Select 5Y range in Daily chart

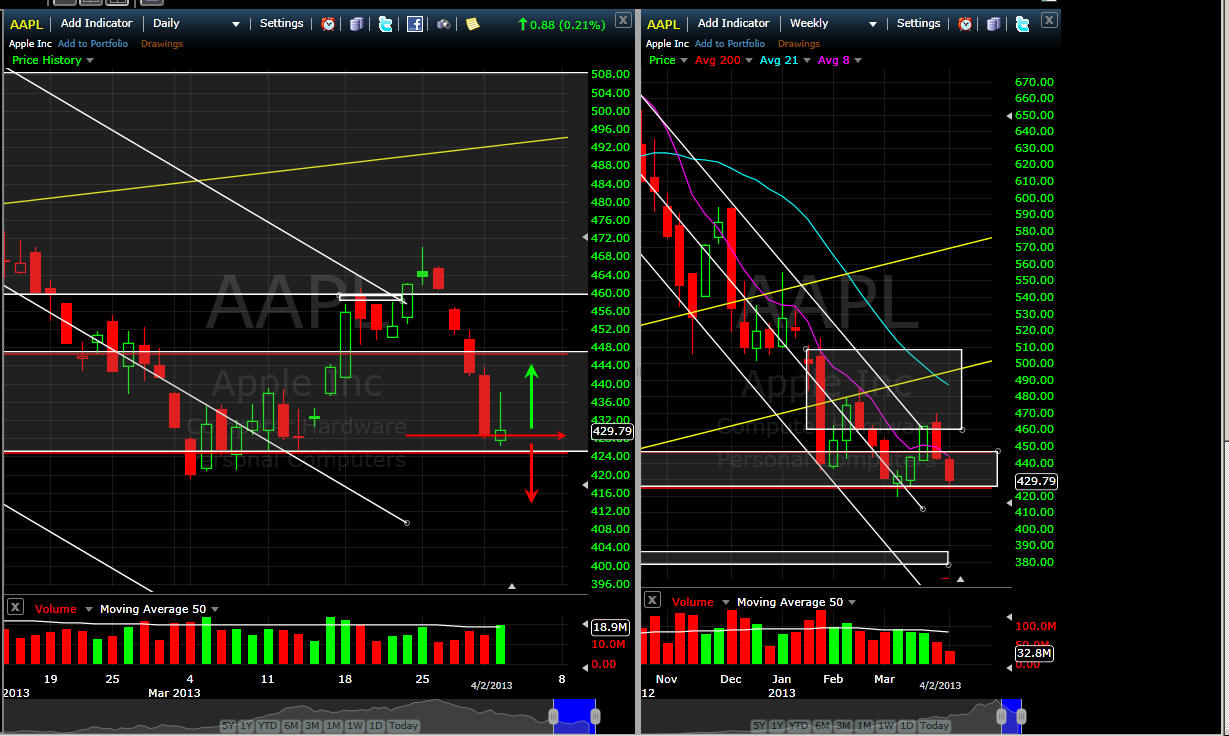tap(228, 726)
